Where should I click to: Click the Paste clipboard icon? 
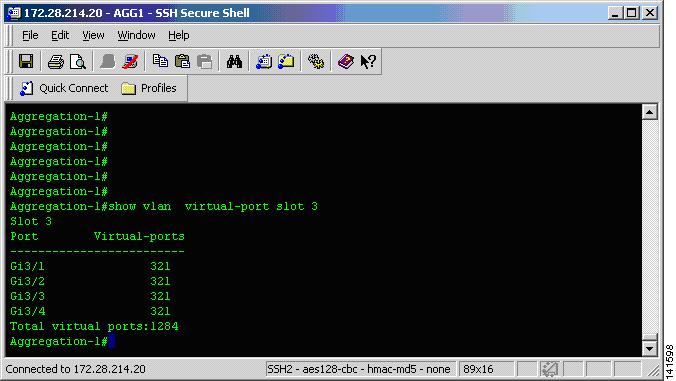(182, 61)
